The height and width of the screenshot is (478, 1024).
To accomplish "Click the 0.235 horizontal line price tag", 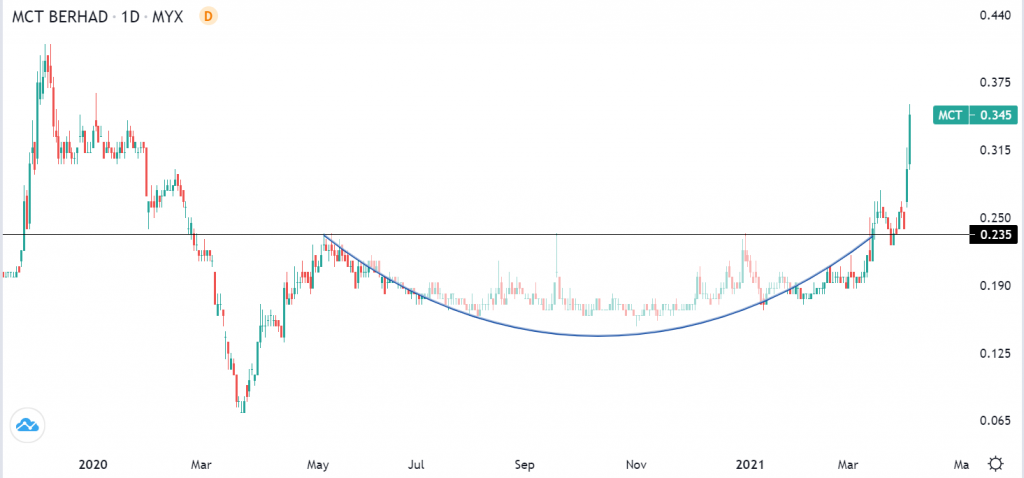I will [x=993, y=235].
